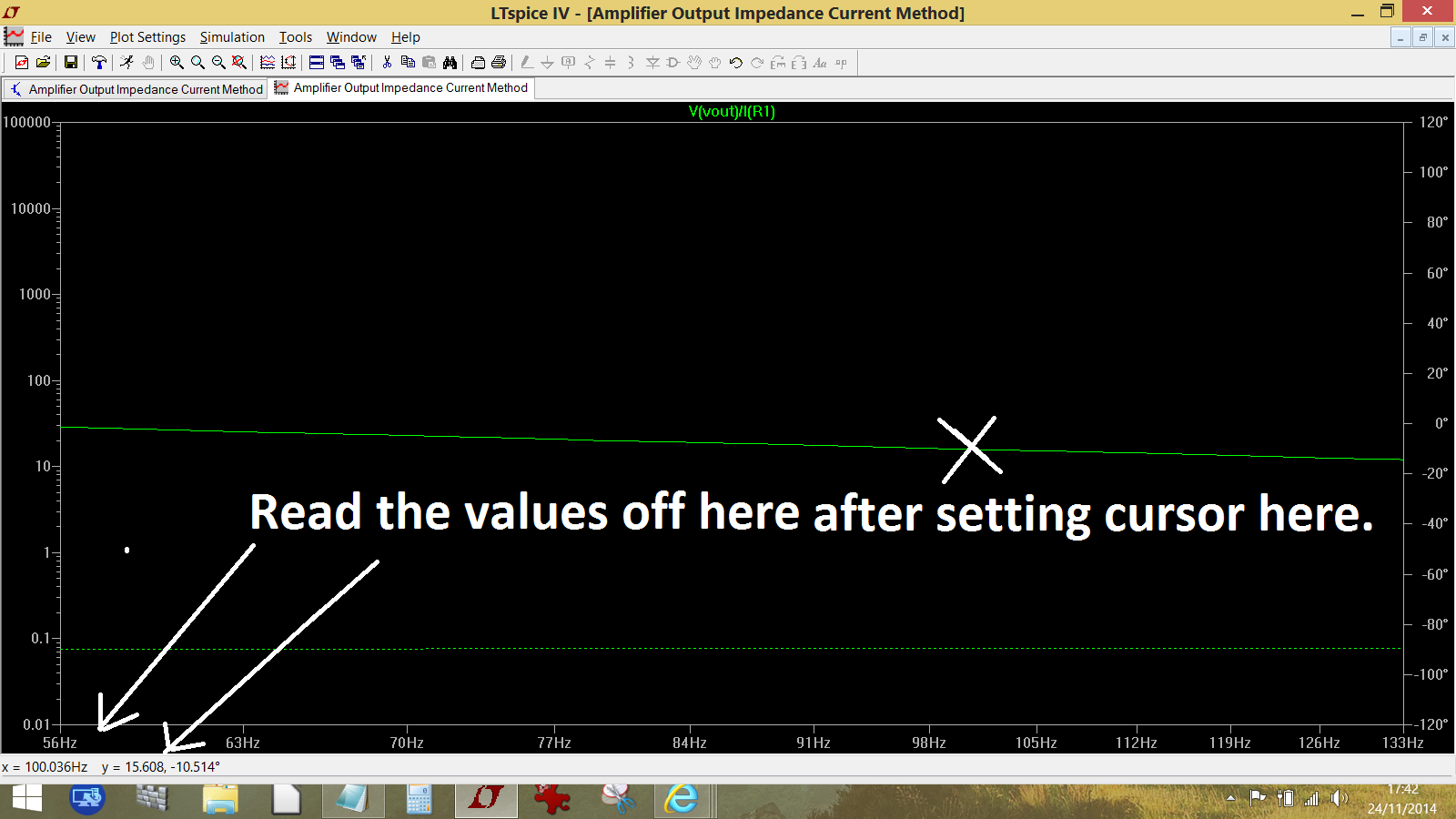Screen dimensions: 1456x819
Task: Click the Zoom Out magnifier icon
Action: pos(218,62)
